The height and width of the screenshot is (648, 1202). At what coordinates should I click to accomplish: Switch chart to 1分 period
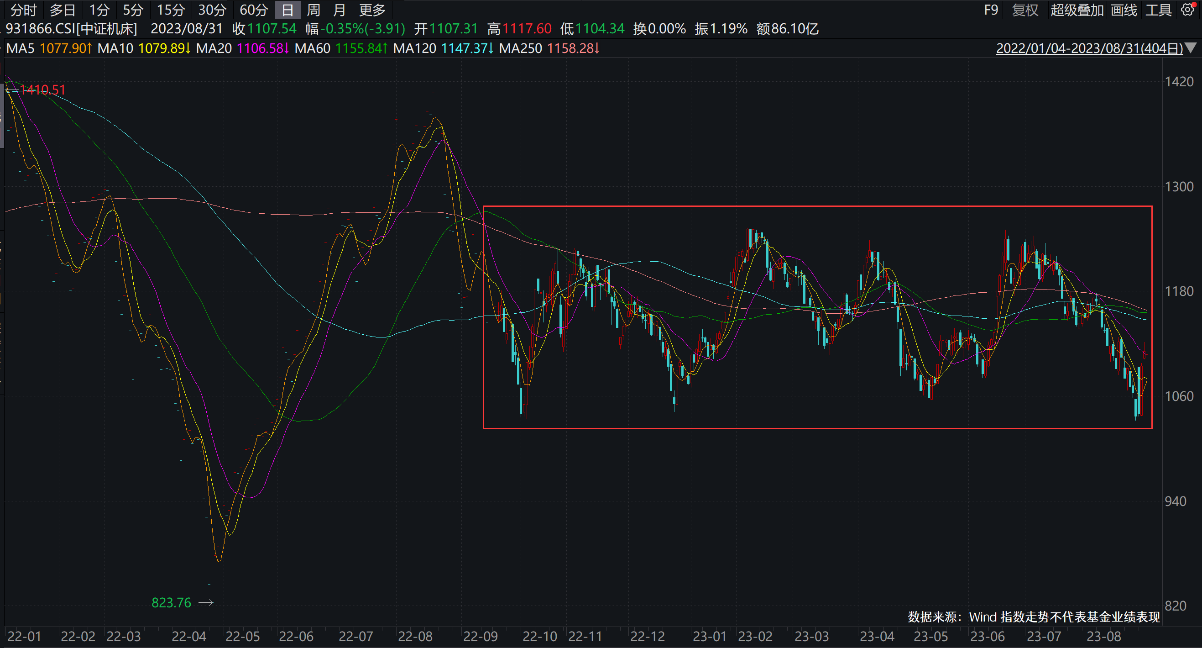(99, 10)
